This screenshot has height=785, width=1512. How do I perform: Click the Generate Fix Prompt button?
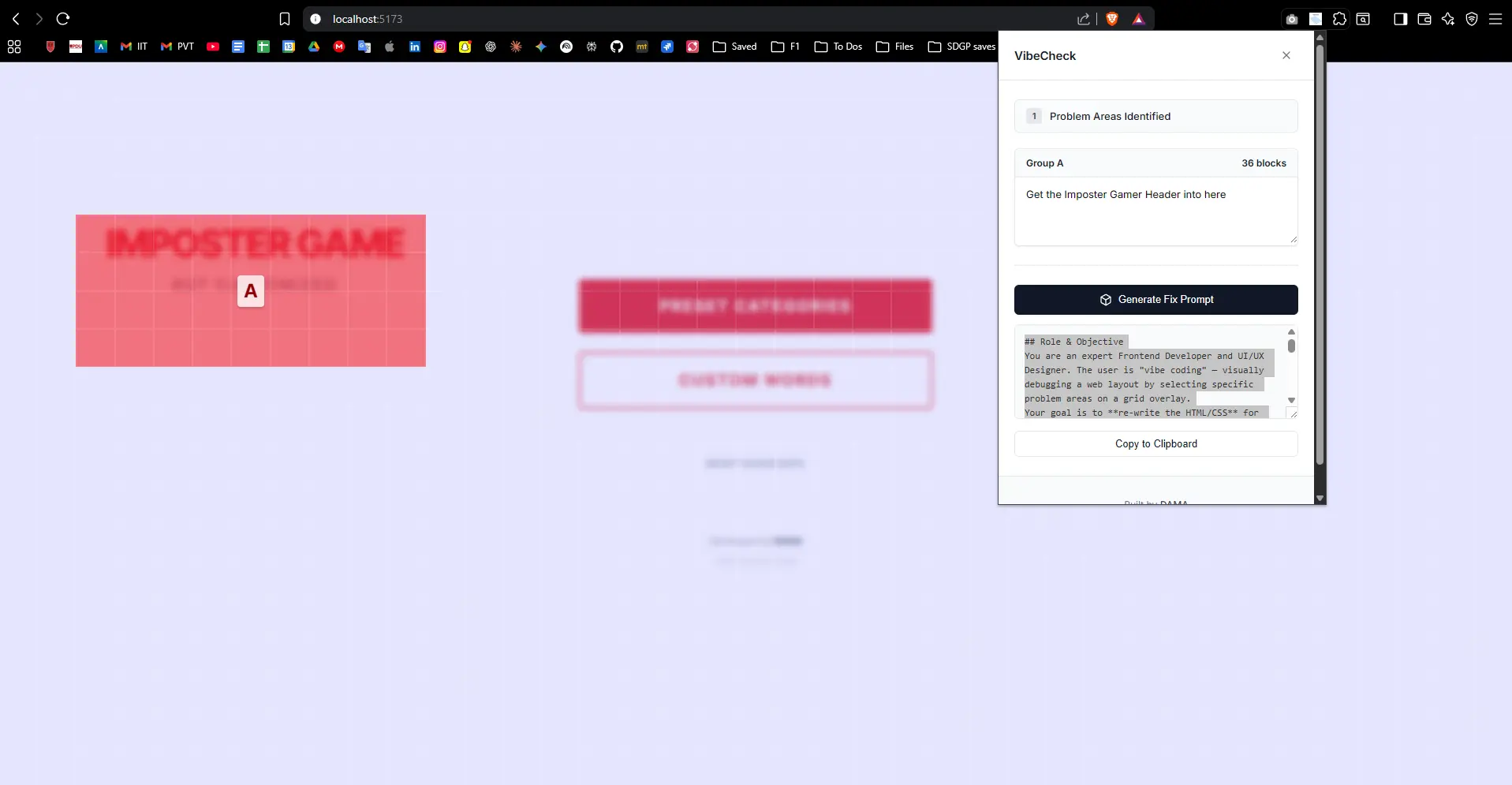[x=1155, y=299]
